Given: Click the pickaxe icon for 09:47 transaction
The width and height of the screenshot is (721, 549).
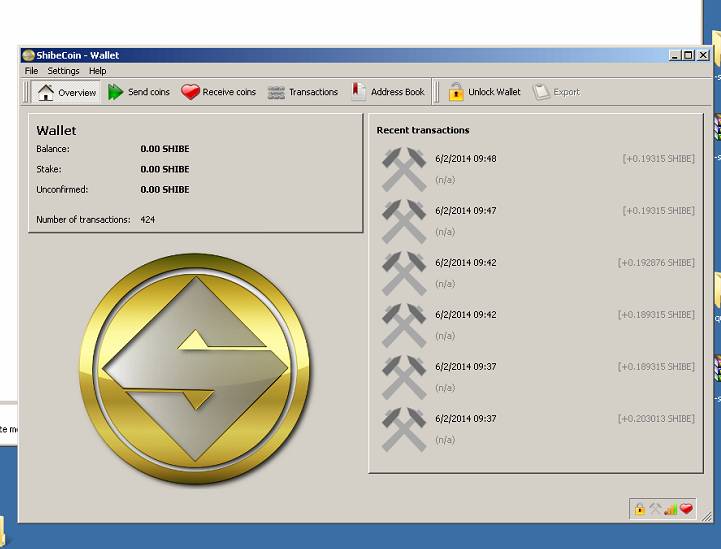Looking at the screenshot, I should pyautogui.click(x=404, y=221).
